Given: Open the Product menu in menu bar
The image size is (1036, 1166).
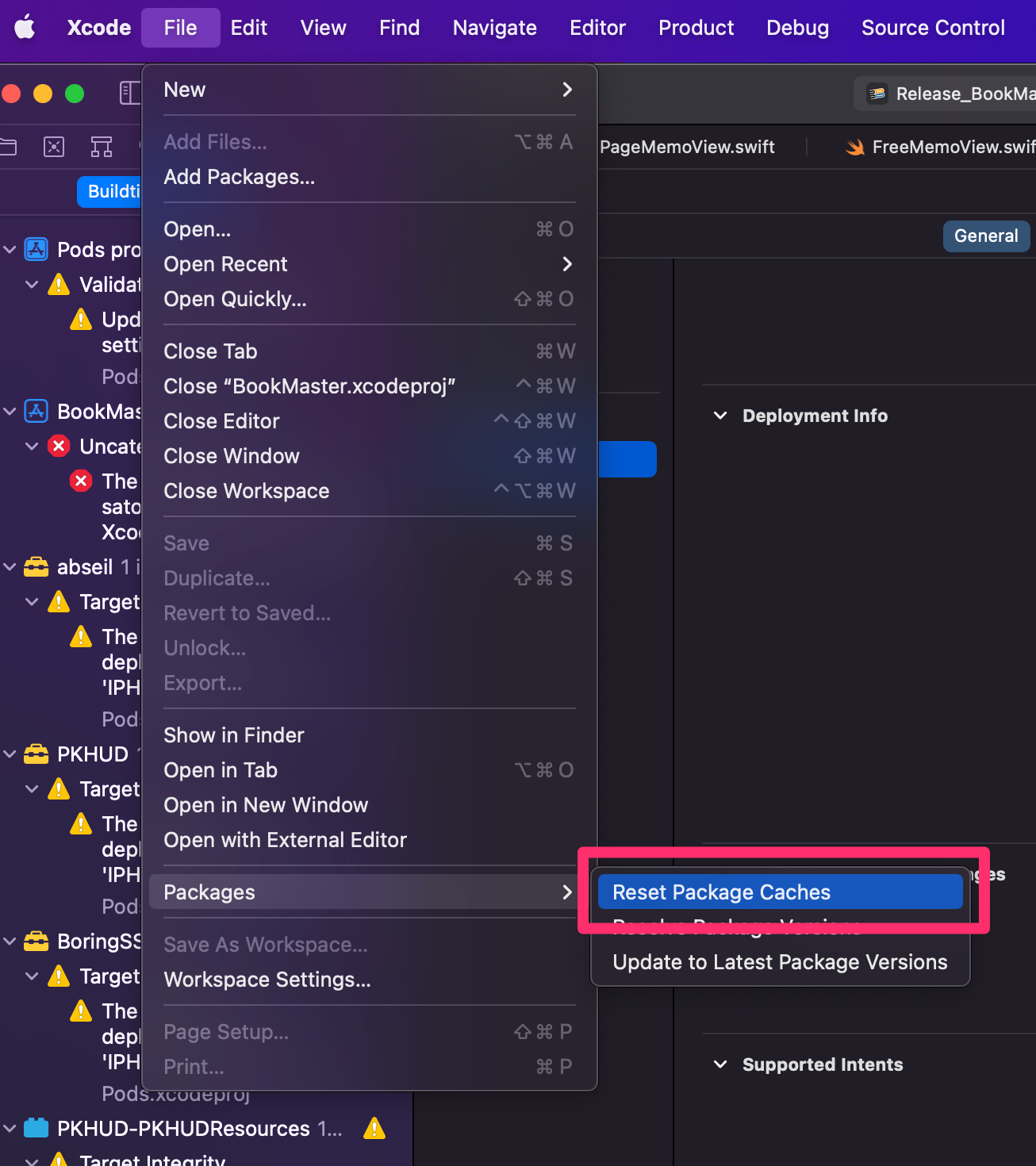Looking at the screenshot, I should 695,27.
